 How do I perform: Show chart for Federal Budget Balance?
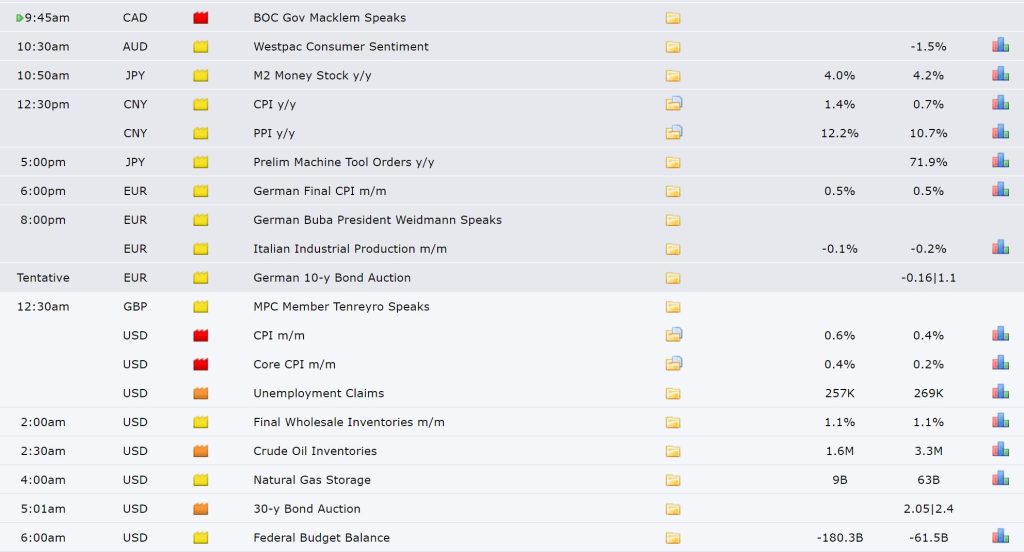pyautogui.click(x=1000, y=536)
